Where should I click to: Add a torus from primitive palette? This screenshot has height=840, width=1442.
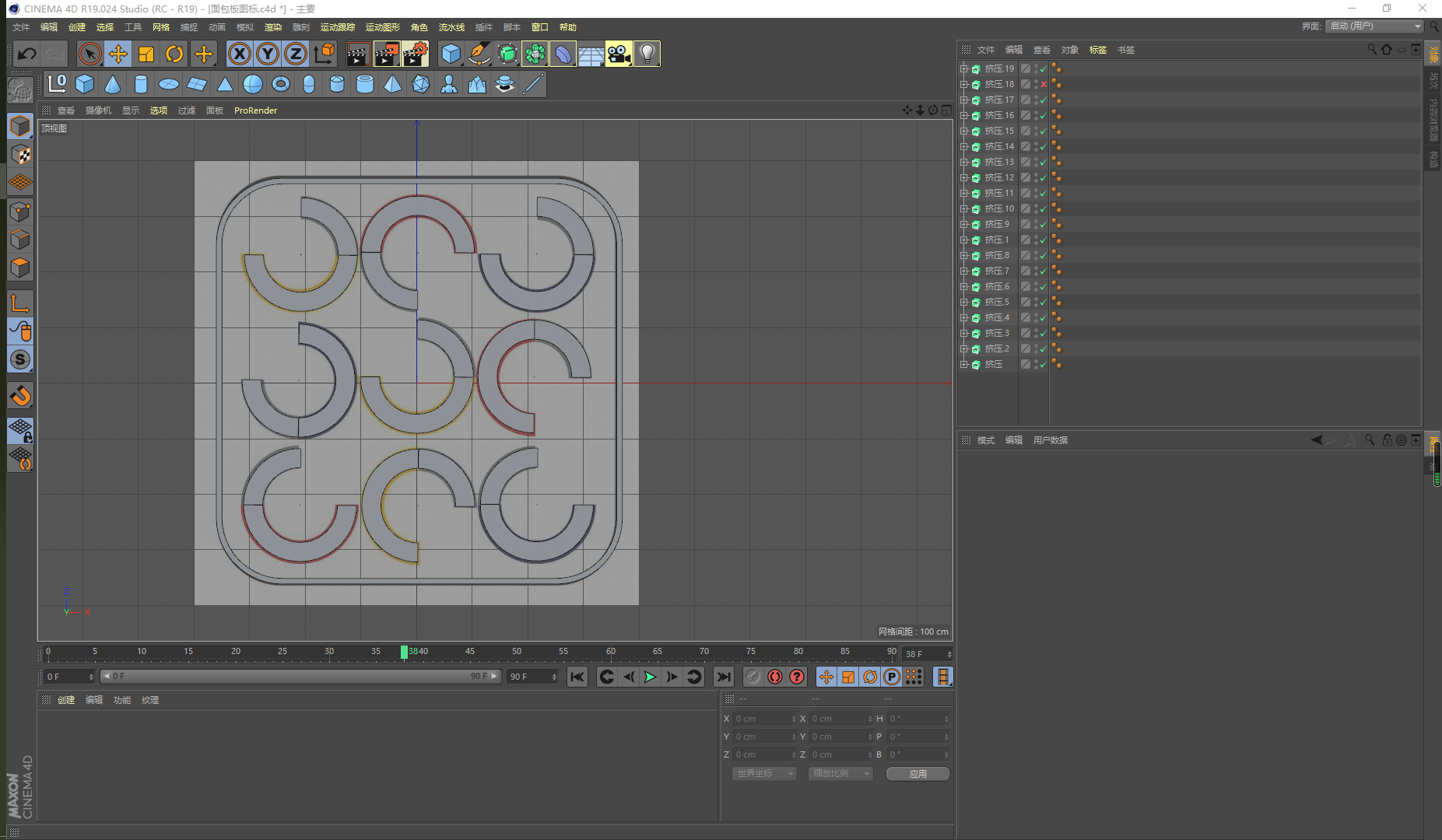pos(281,84)
